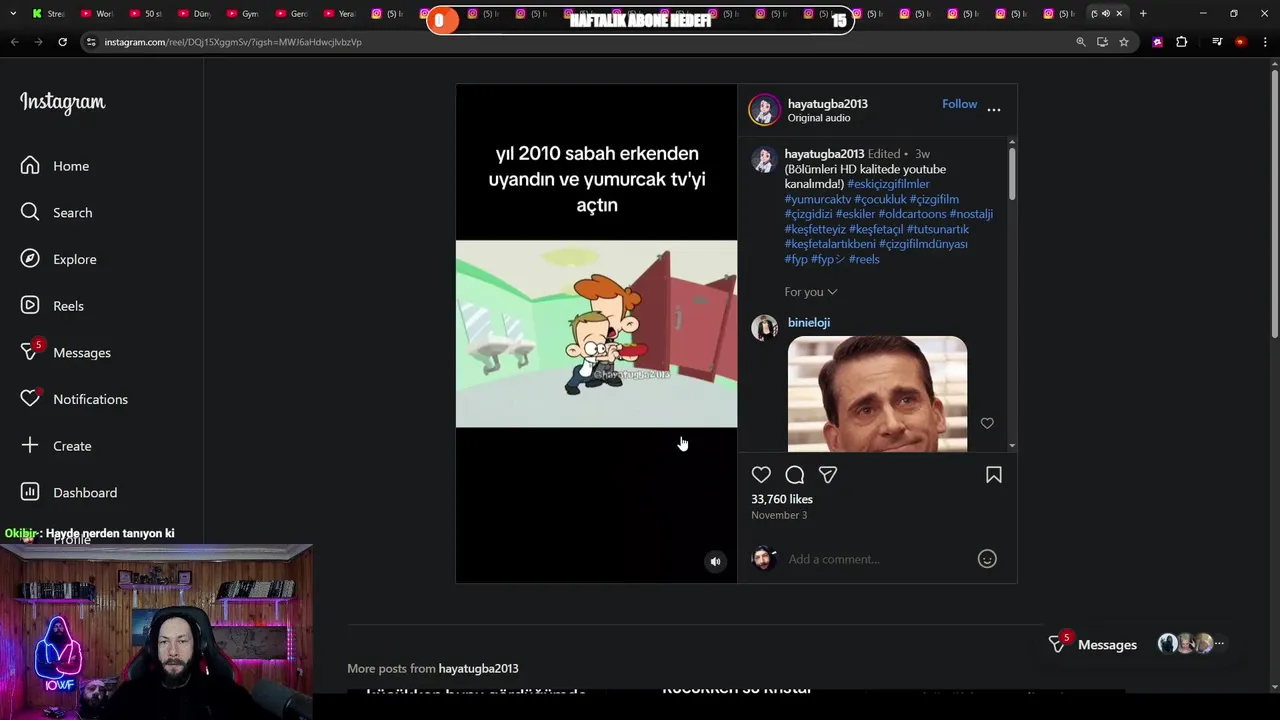Viewport: 1280px width, 720px height.
Task: Open hayatugba2013 in More posts from
Action: tap(478, 668)
